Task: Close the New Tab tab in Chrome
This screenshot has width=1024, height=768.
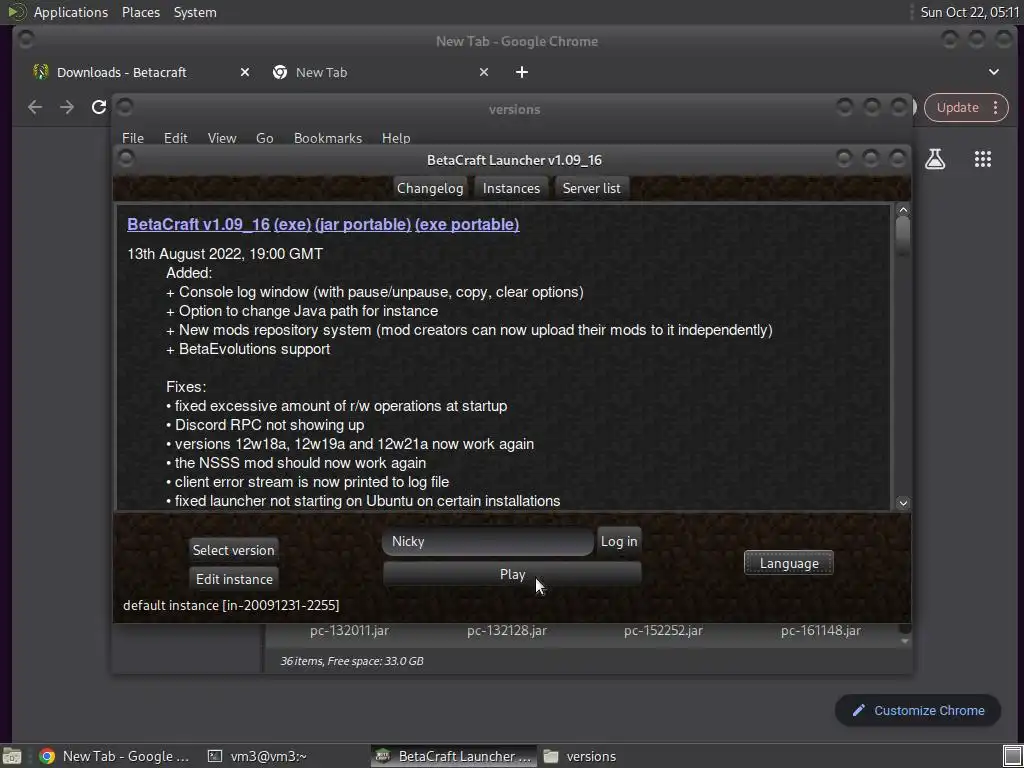Action: (483, 72)
